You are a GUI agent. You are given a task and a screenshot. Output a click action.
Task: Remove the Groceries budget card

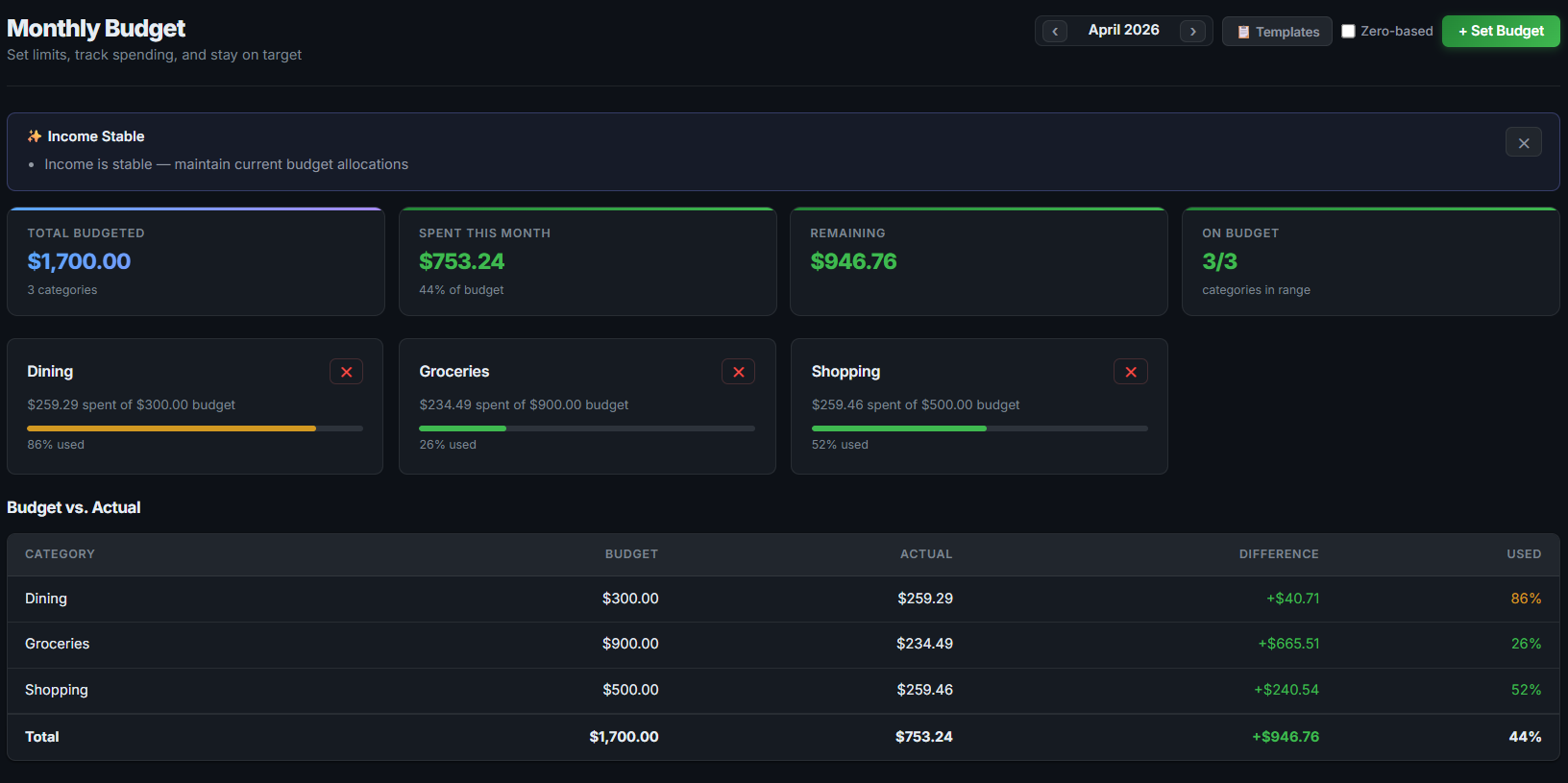click(738, 372)
